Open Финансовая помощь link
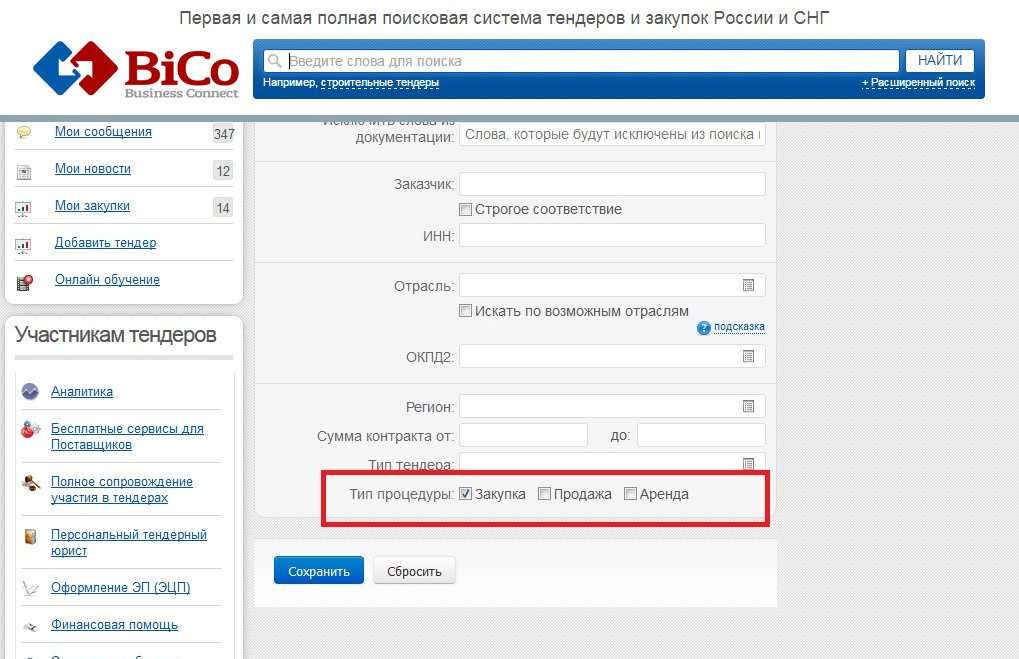The image size is (1019, 659). (114, 625)
